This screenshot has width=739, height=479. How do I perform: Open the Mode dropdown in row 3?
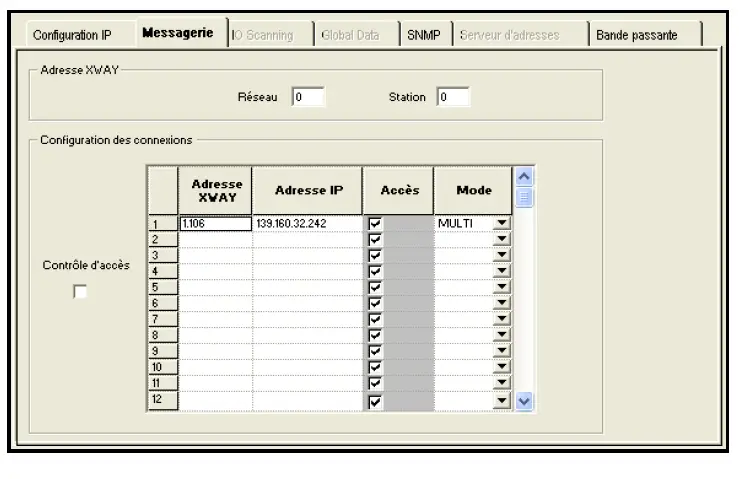[502, 255]
